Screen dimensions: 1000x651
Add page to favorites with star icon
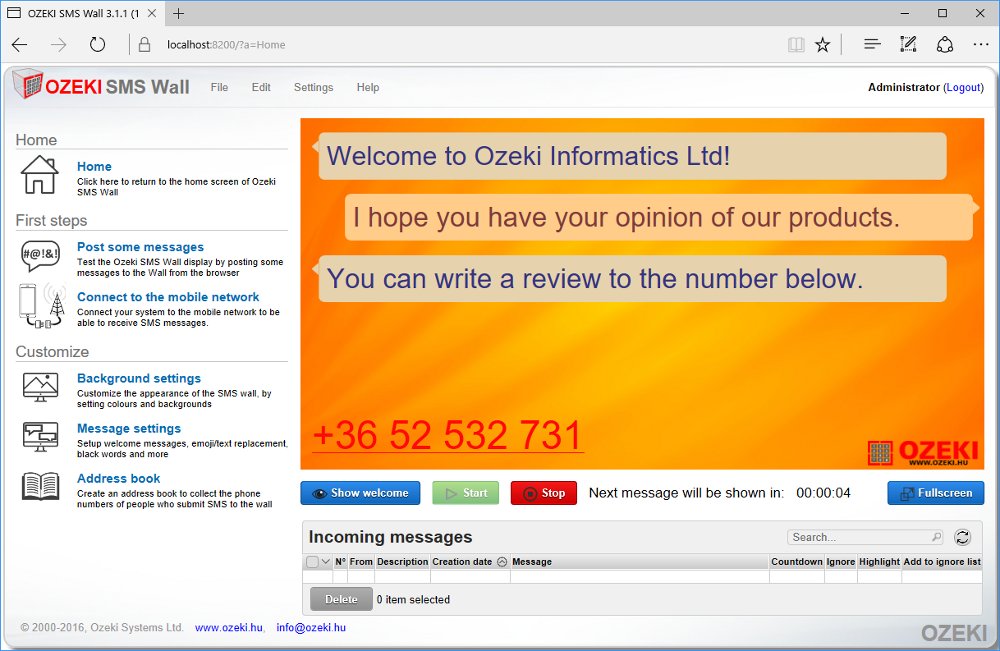tap(823, 45)
